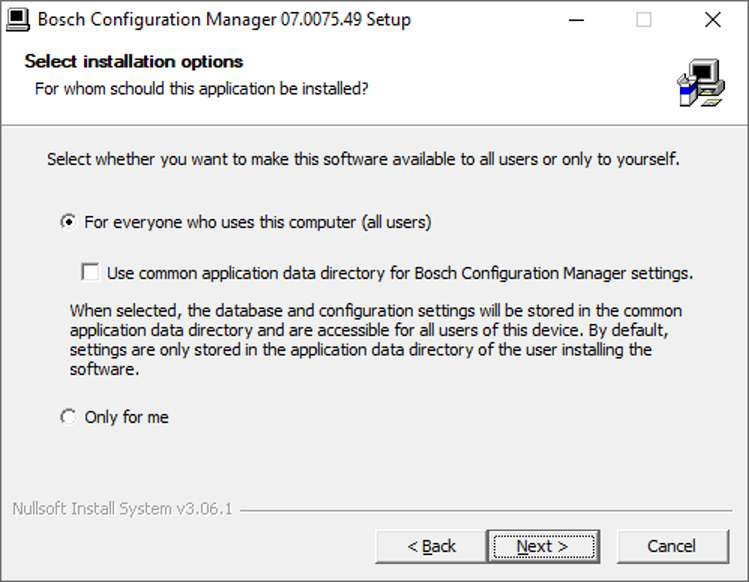Close the setup window with the X
Viewport: 749px width, 582px height.
[712, 20]
